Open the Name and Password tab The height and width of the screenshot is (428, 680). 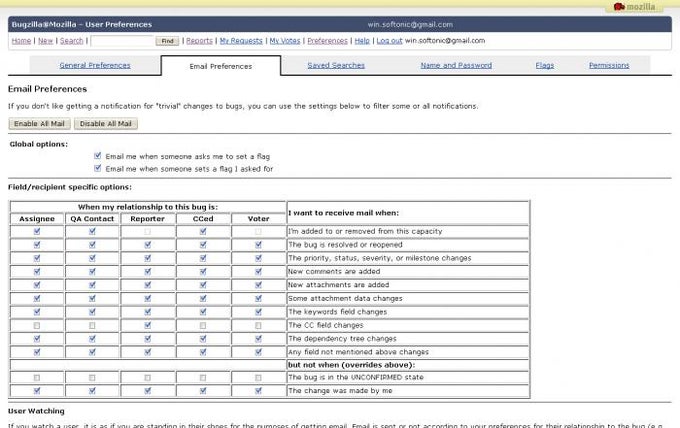pyautogui.click(x=456, y=65)
